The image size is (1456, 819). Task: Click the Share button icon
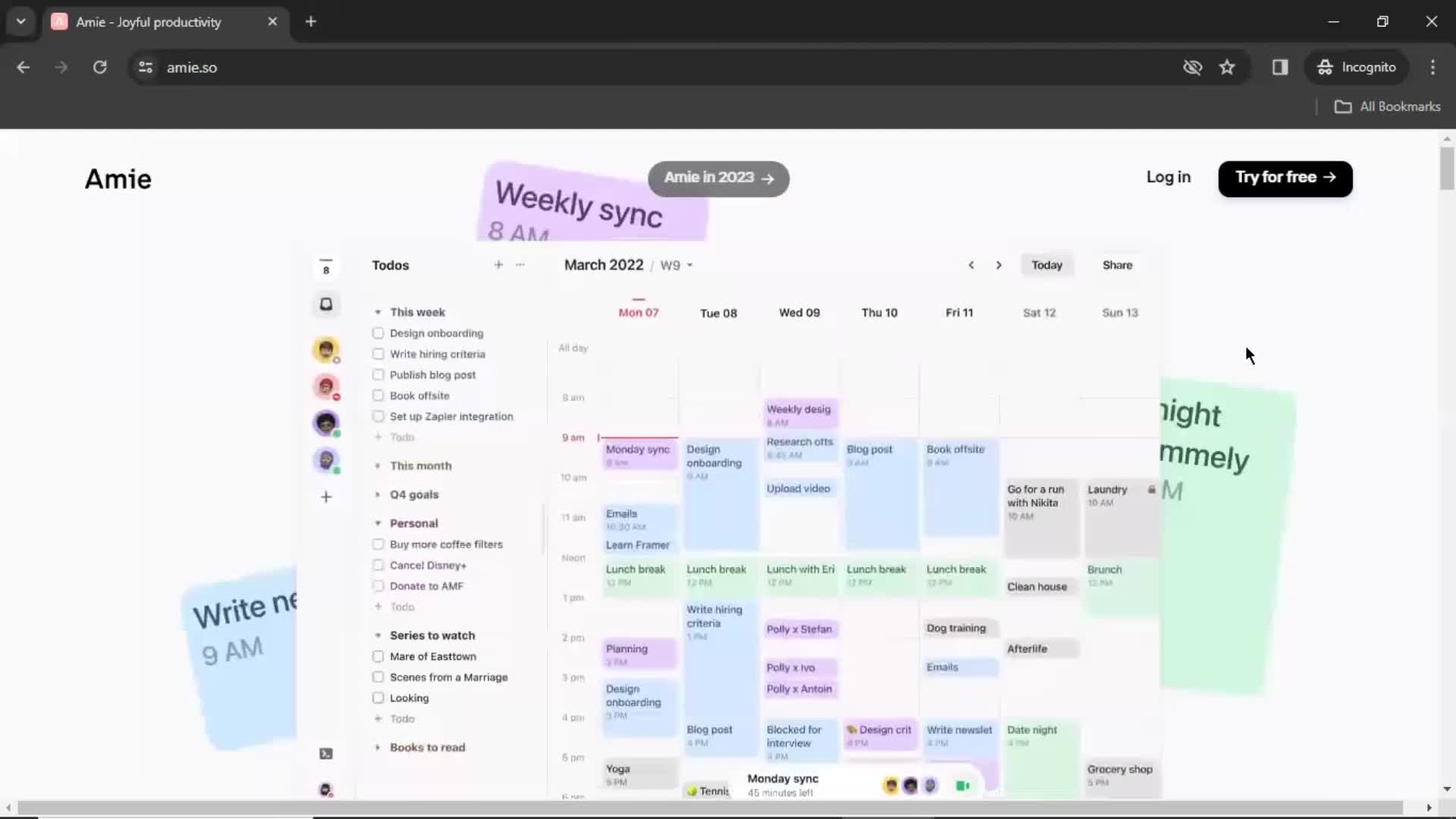tap(1117, 264)
